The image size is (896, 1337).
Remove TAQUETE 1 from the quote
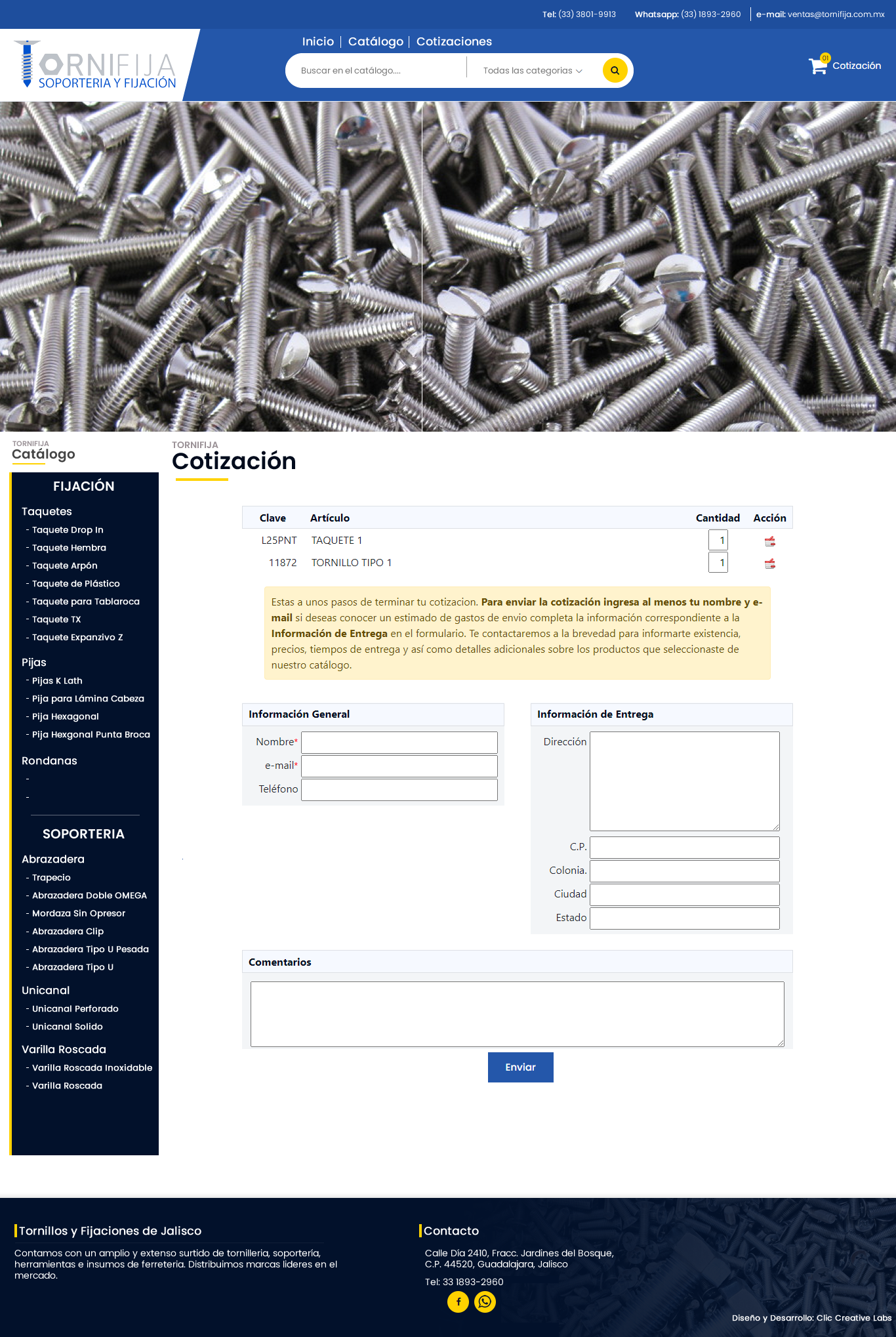(770, 541)
